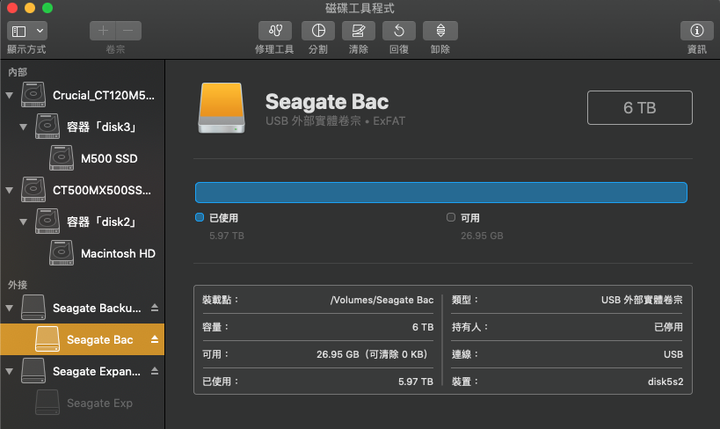
Task: Select the Seagate Backu... external drive icon
Action: pos(34,307)
